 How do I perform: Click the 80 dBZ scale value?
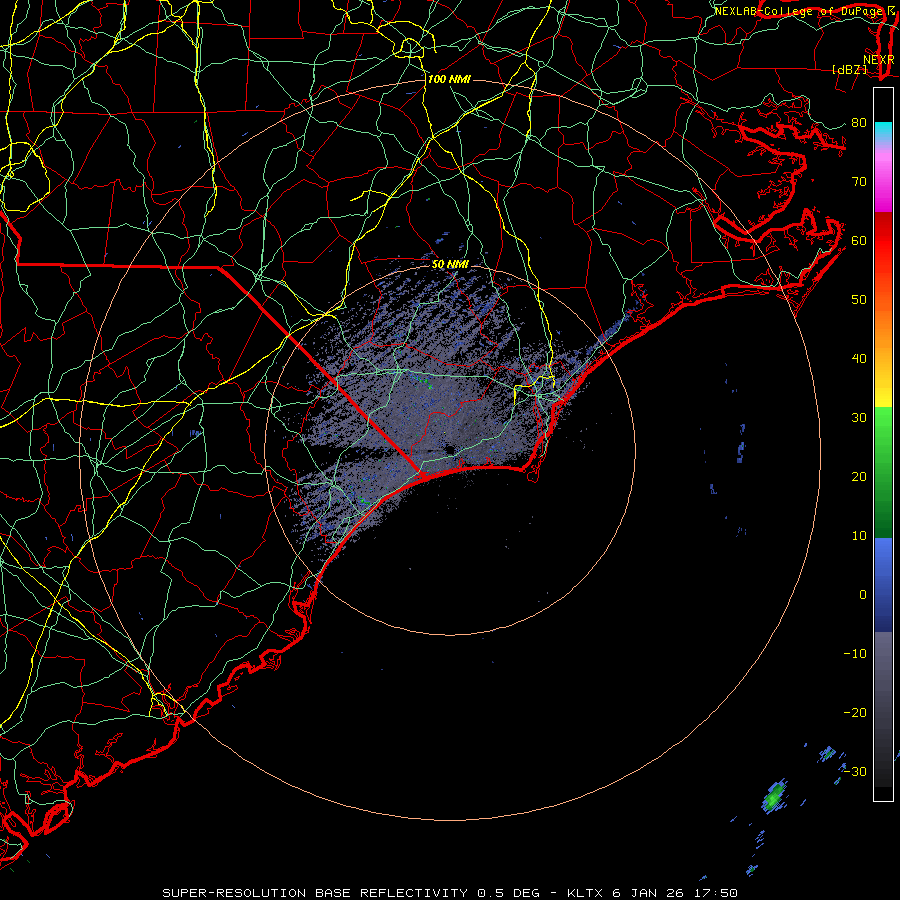(x=859, y=122)
